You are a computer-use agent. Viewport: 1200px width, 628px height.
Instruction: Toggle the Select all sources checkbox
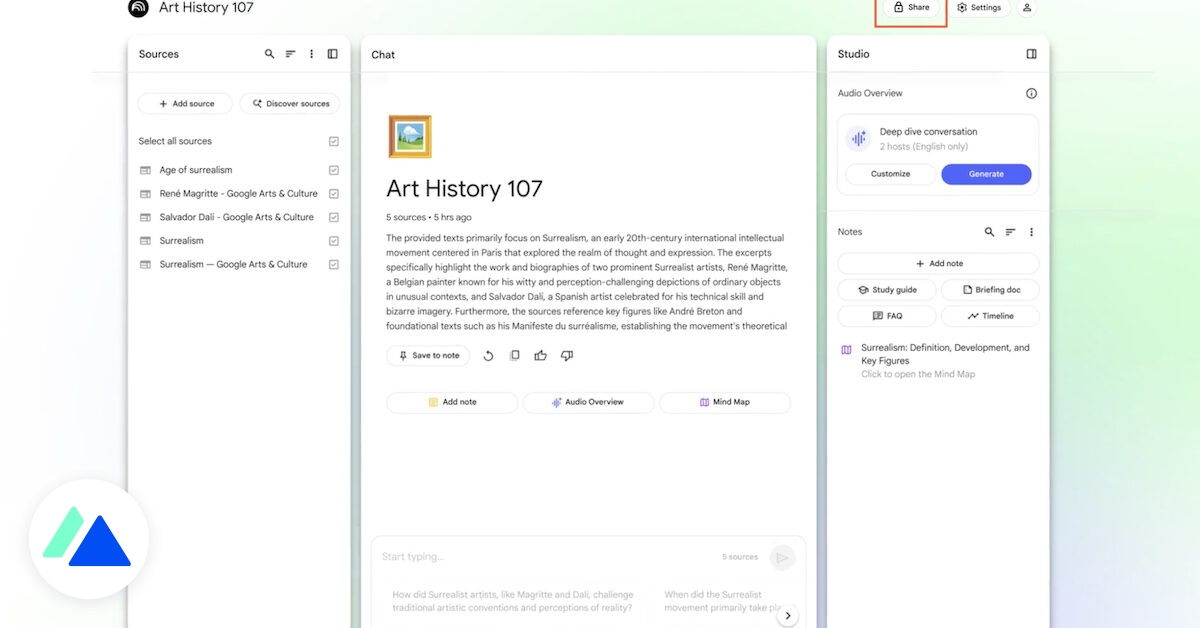coord(334,141)
